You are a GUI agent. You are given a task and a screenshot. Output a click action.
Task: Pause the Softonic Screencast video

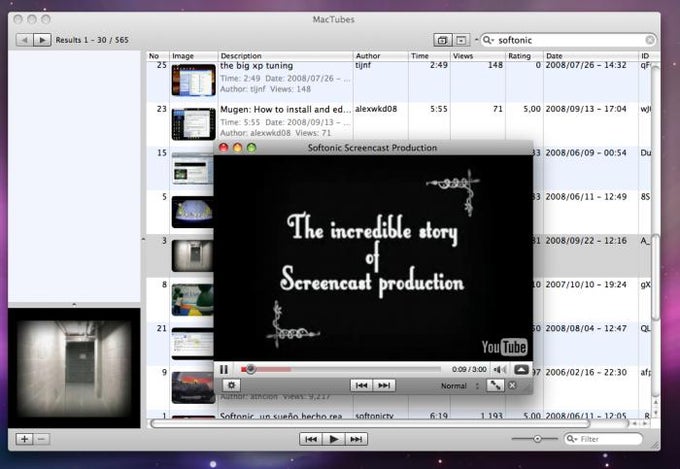click(224, 370)
